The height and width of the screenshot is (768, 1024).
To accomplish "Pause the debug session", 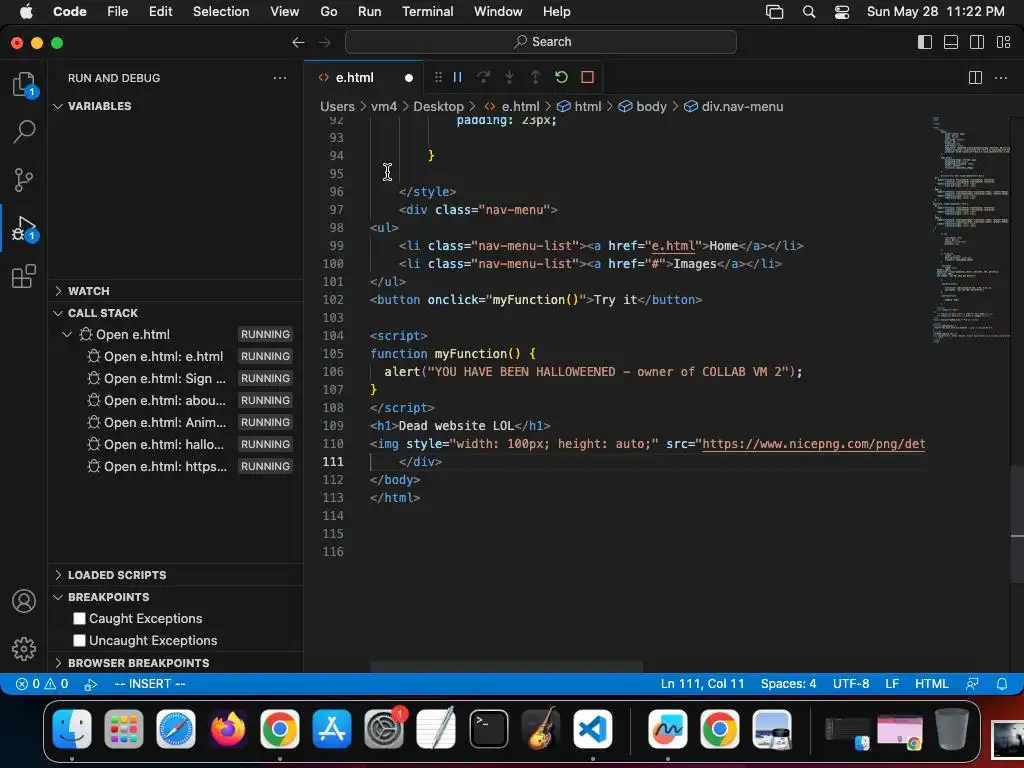I will (x=457, y=77).
